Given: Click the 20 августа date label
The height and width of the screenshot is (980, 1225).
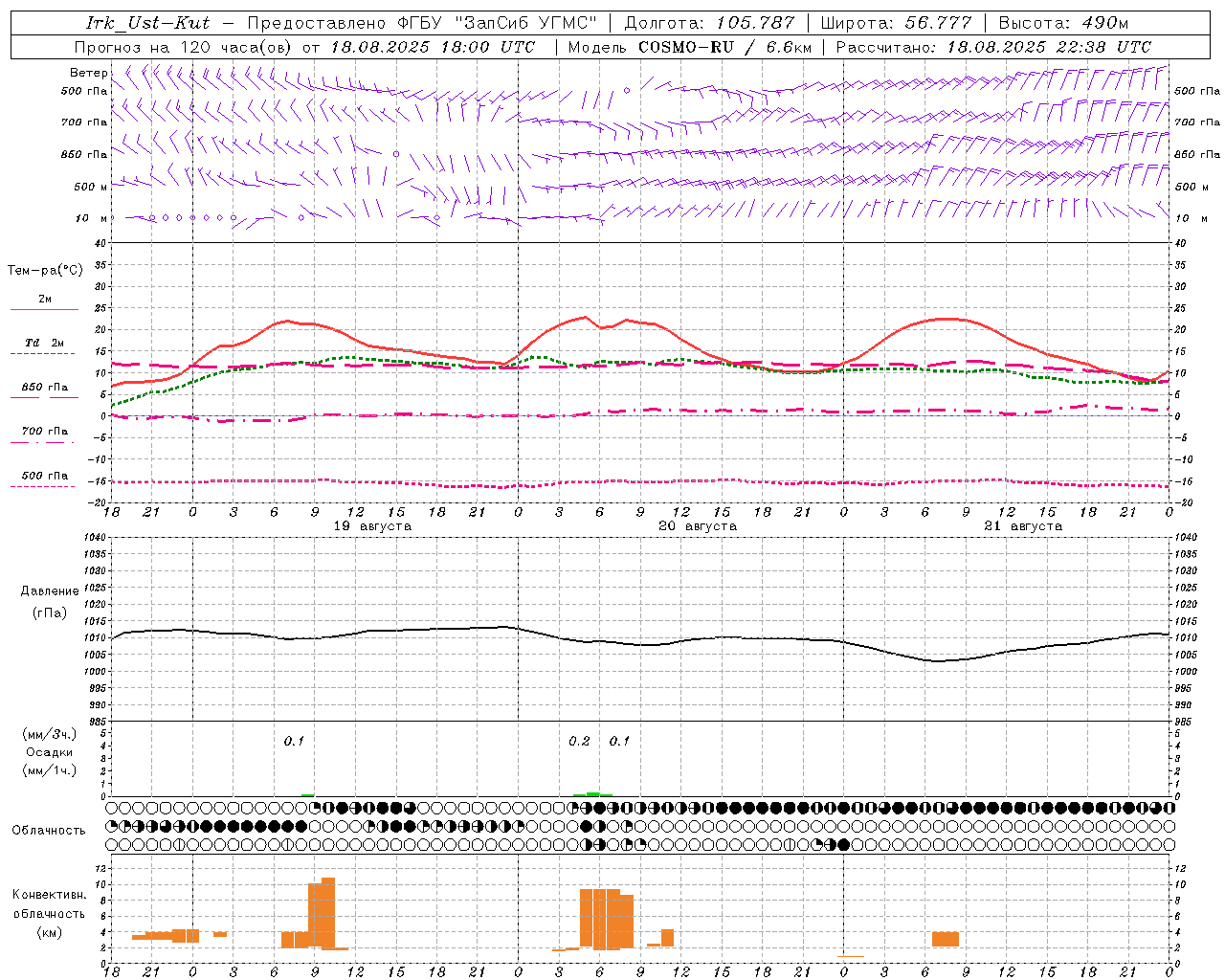Looking at the screenshot, I should coord(698,526).
